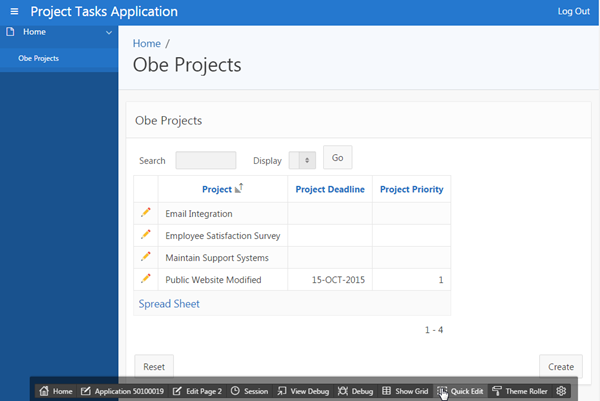Download the Spread Sheet link
This screenshot has height=401, width=600.
pyautogui.click(x=169, y=304)
